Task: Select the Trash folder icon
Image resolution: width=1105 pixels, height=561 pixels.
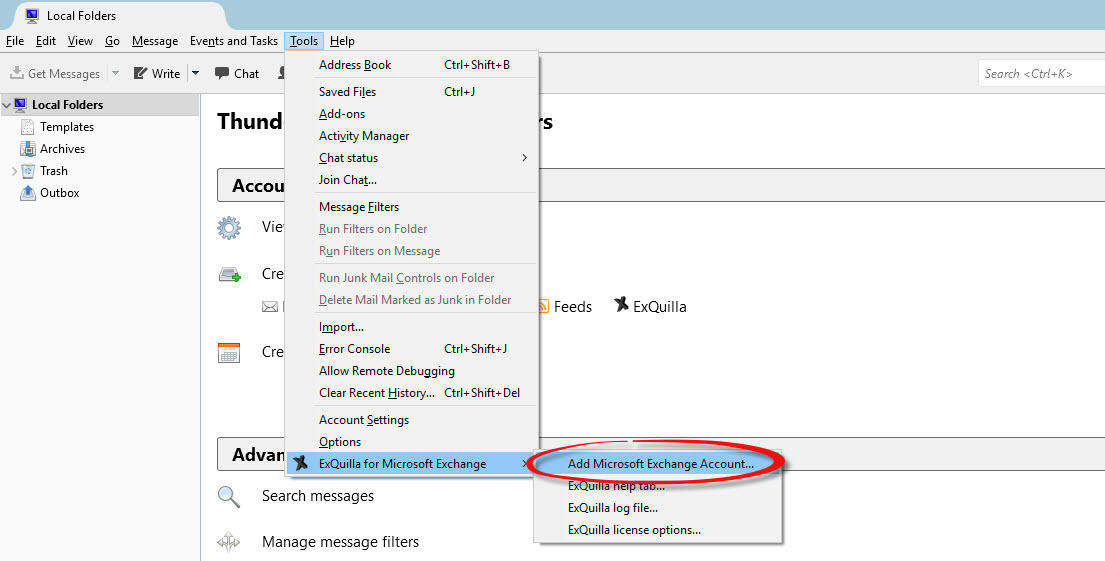Action: click(x=28, y=171)
